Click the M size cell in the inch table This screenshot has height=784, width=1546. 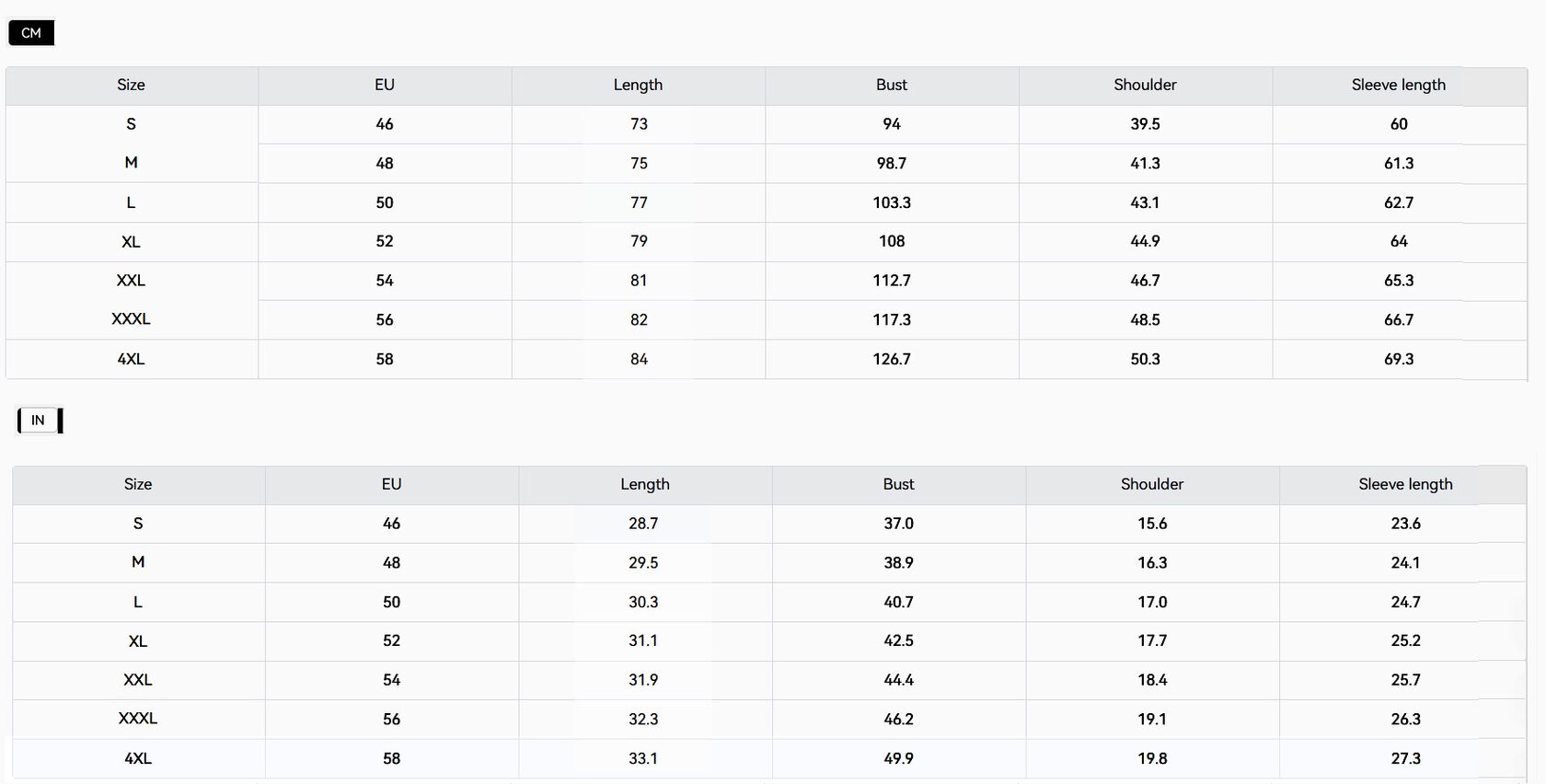[x=138, y=562]
